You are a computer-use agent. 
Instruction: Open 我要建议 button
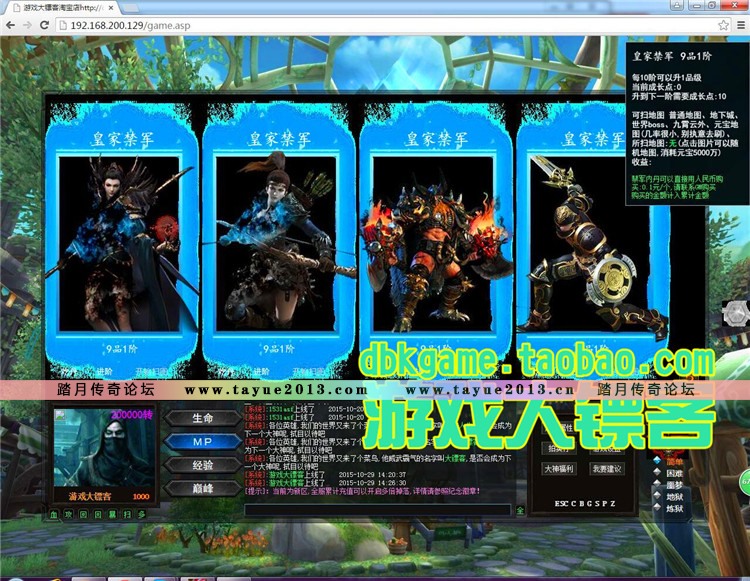[607, 469]
